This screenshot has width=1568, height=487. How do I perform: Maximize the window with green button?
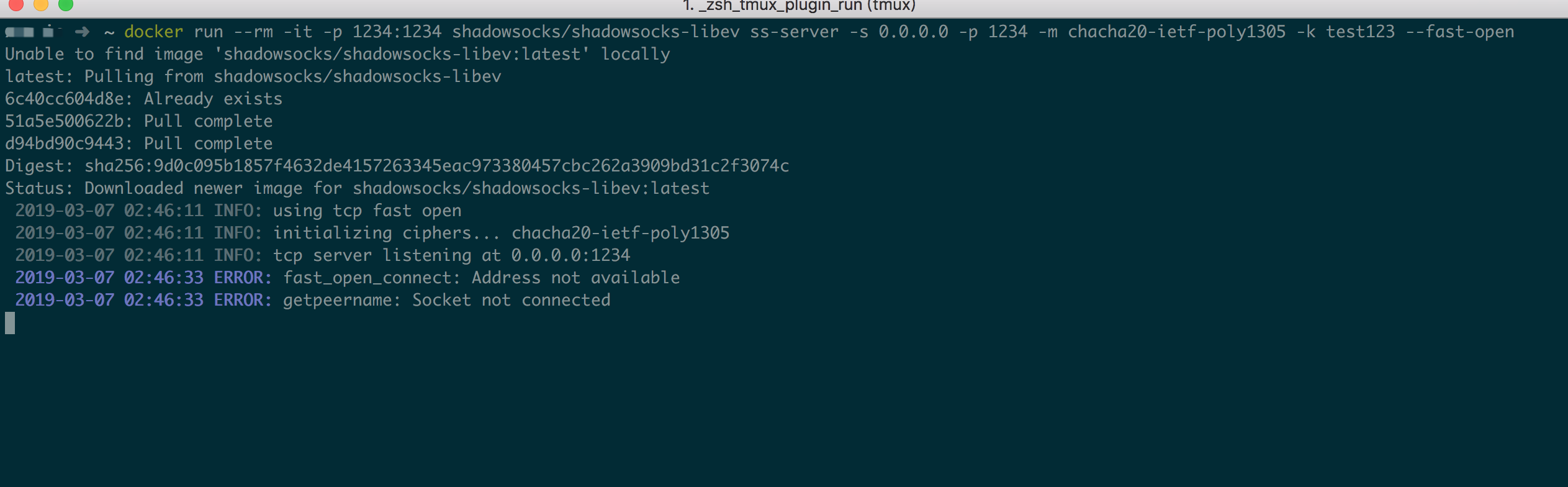pos(64,6)
